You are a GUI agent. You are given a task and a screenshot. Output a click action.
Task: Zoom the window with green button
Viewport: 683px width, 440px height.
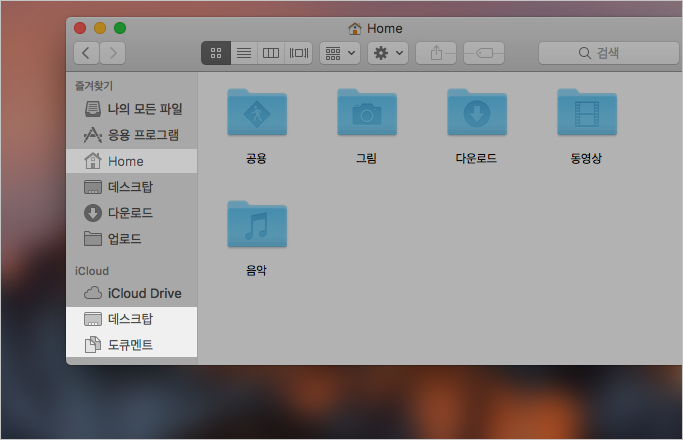pyautogui.click(x=120, y=28)
